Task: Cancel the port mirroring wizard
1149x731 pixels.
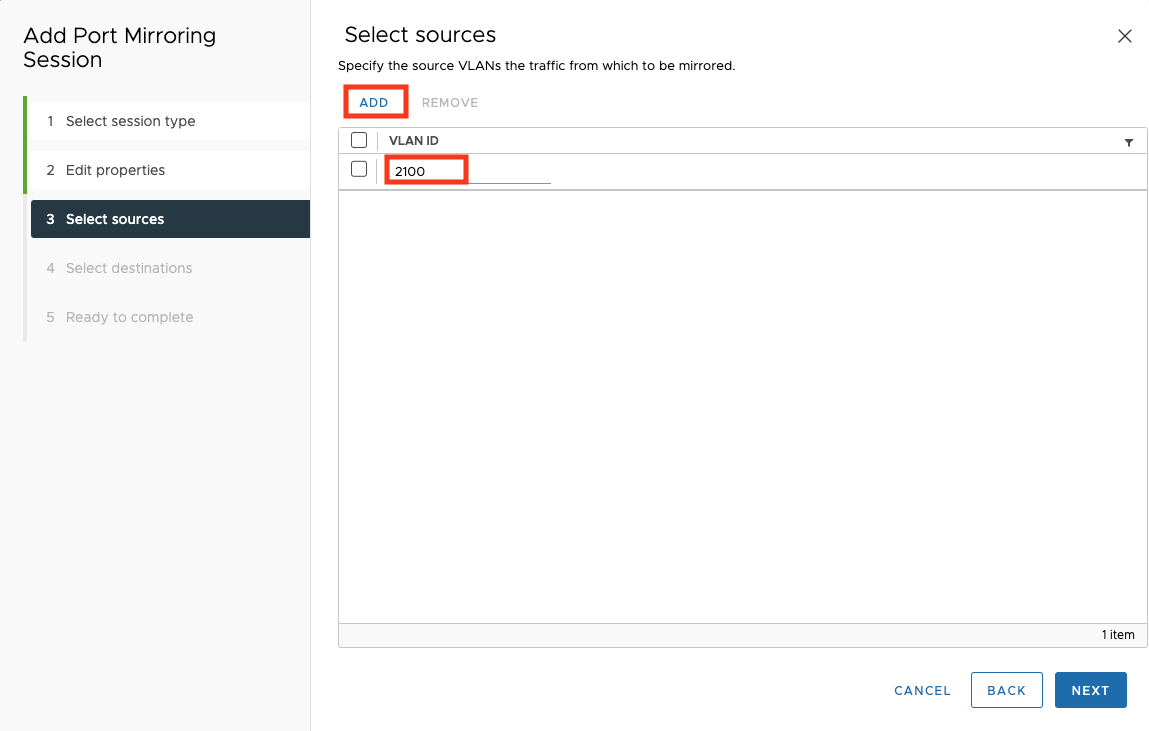Action: 922,690
